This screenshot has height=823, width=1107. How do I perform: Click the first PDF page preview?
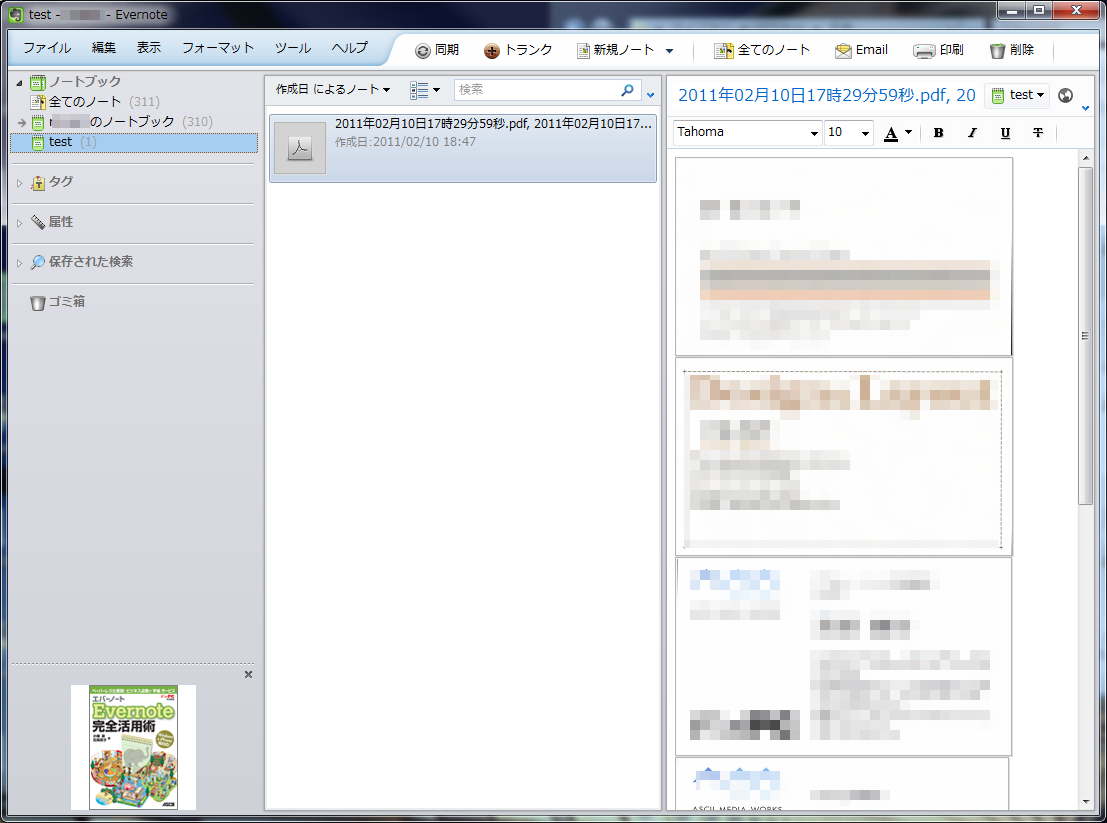pos(844,256)
